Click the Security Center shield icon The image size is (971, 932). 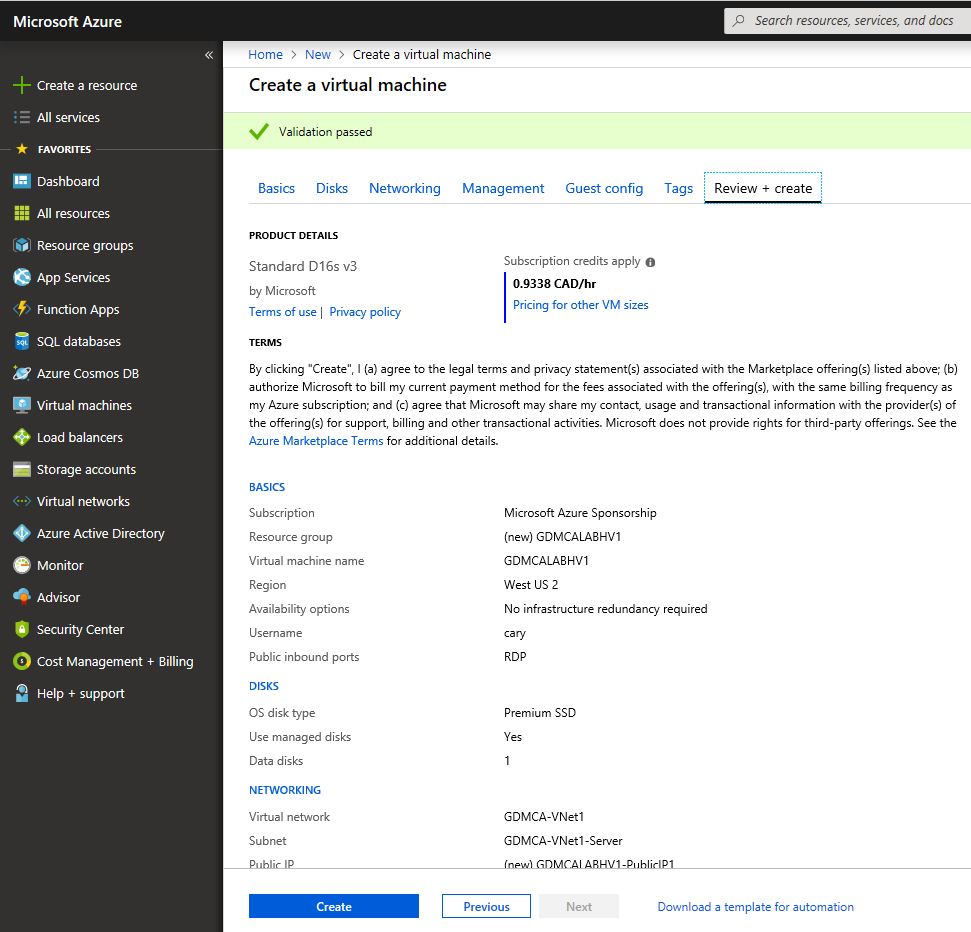click(x=22, y=629)
